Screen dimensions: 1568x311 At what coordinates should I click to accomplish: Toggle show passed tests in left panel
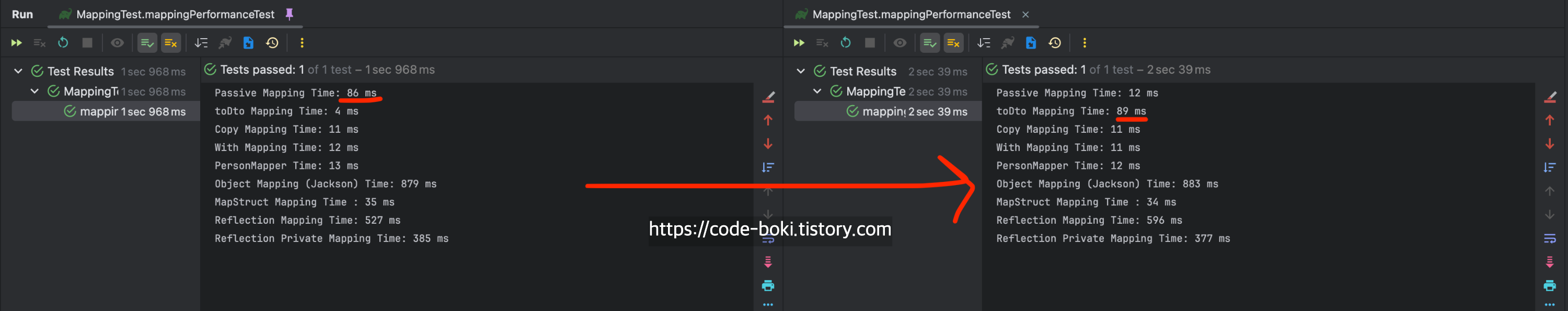147,43
